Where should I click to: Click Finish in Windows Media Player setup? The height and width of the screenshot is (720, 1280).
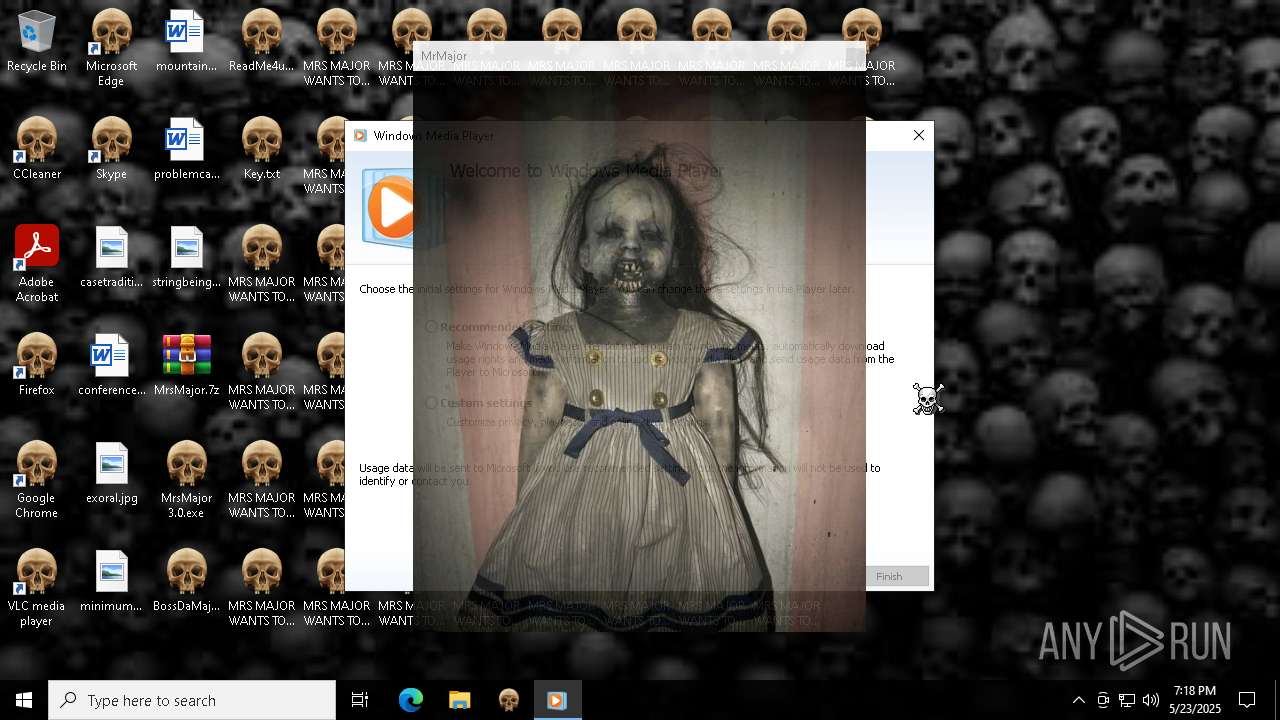pyautogui.click(x=889, y=576)
